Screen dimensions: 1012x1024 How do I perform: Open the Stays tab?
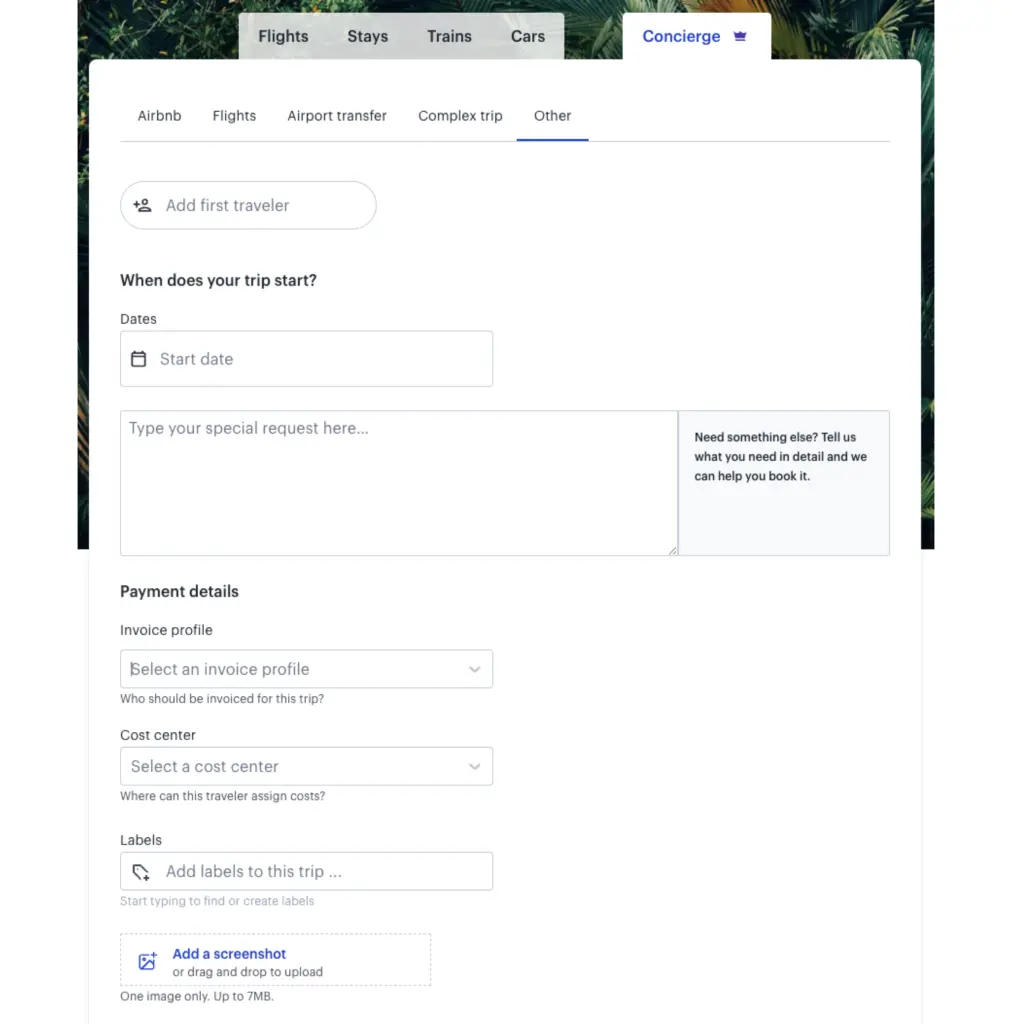click(x=367, y=36)
